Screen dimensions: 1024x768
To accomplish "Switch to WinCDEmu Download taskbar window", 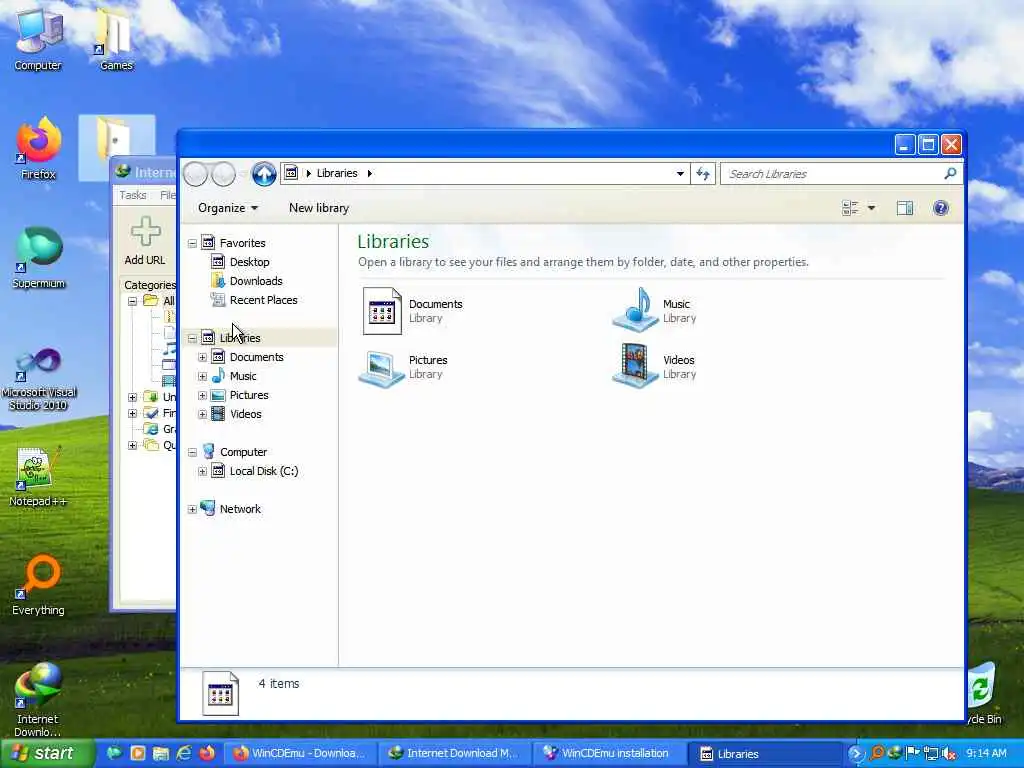I will [299, 754].
